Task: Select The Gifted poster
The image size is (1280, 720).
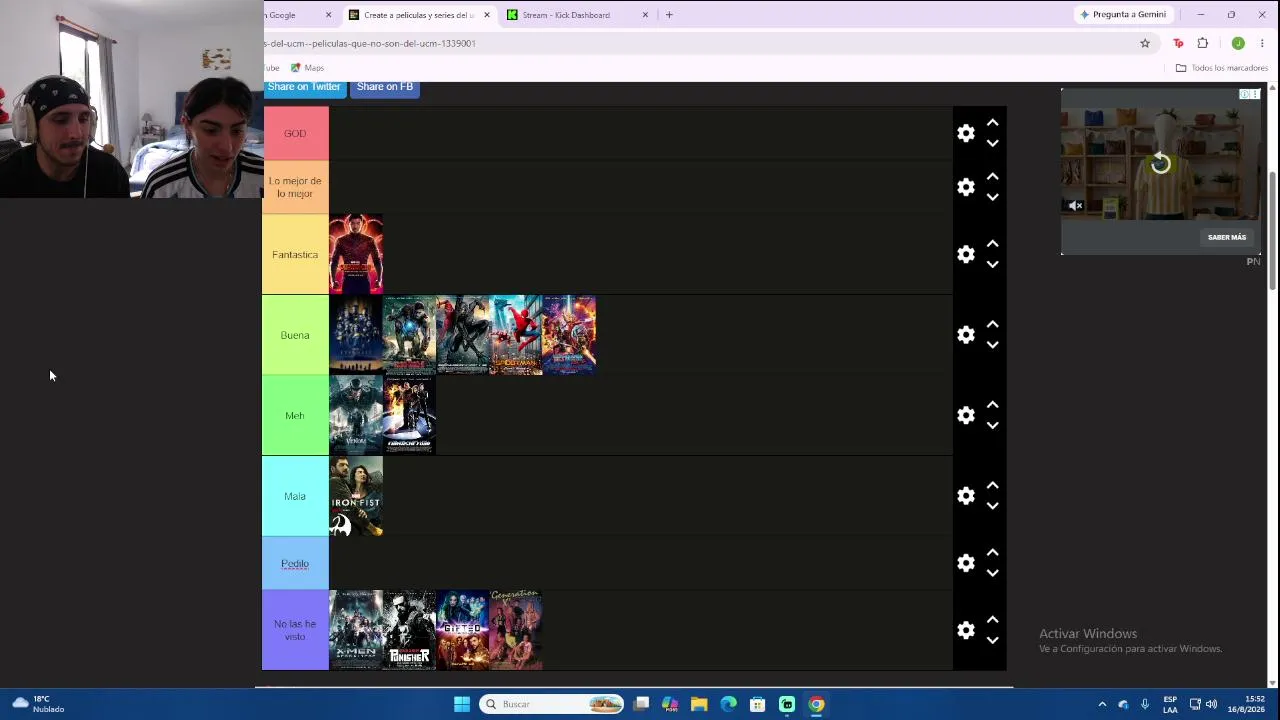Action: click(x=463, y=630)
